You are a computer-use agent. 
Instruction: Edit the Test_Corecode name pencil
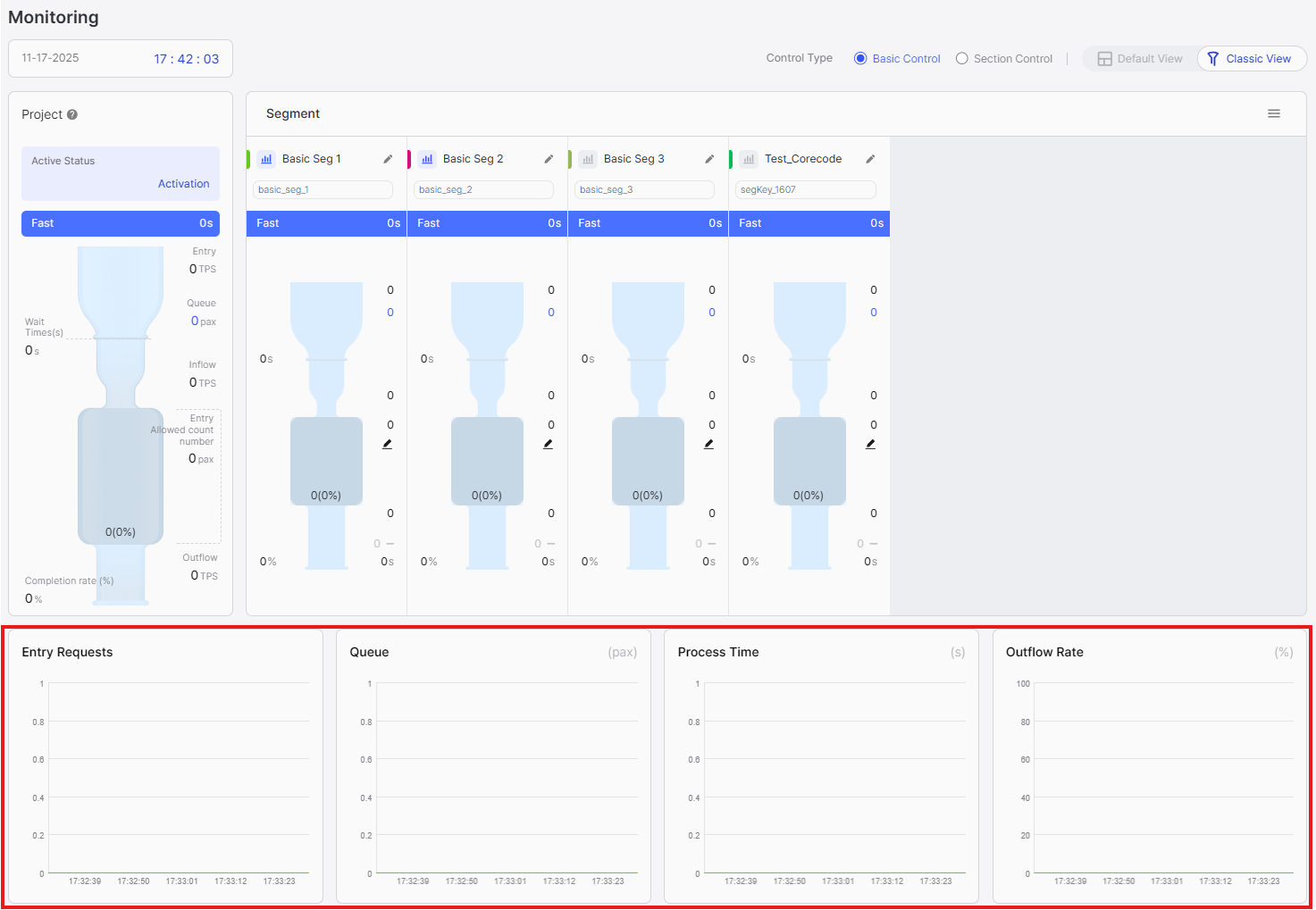pos(870,159)
